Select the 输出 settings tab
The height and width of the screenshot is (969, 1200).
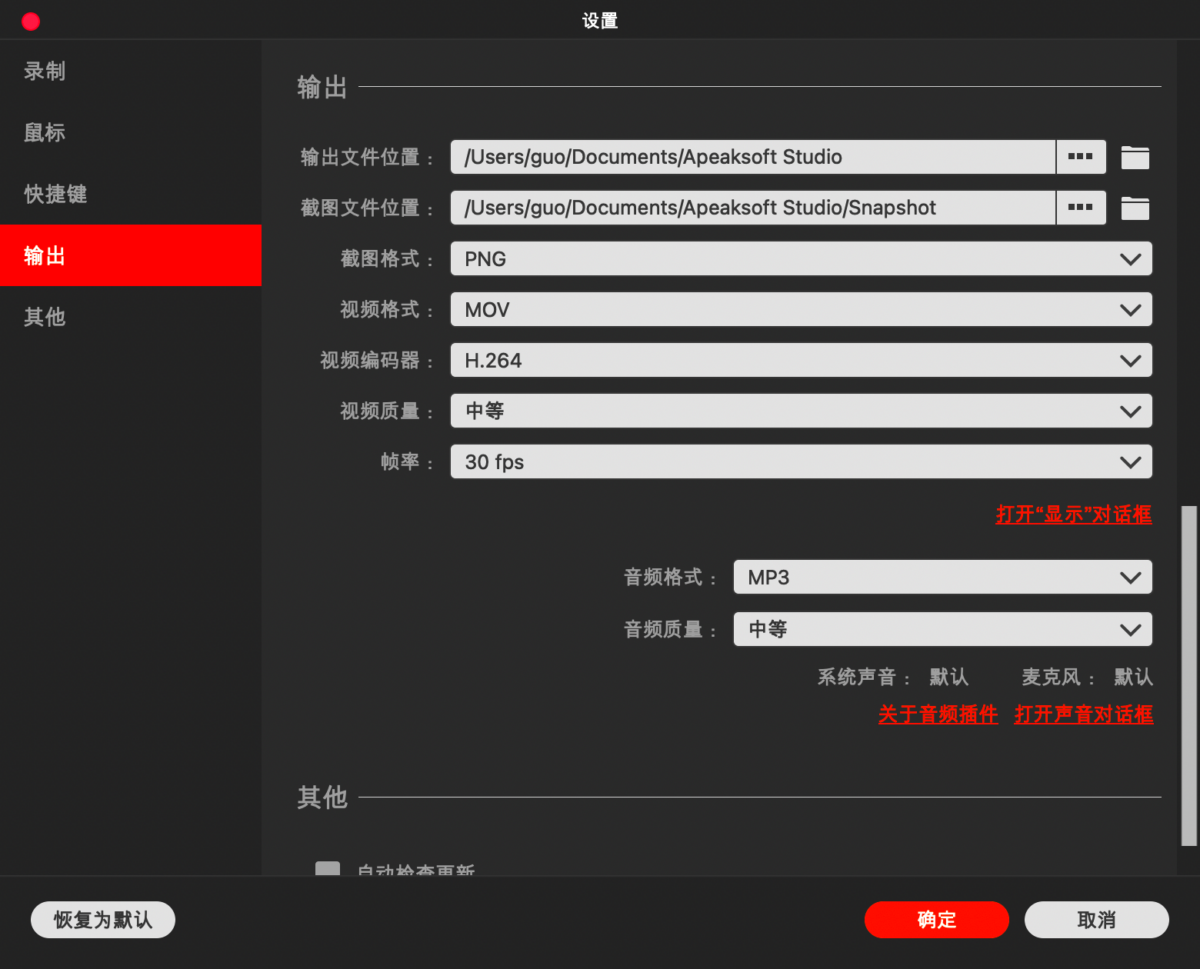coord(130,256)
